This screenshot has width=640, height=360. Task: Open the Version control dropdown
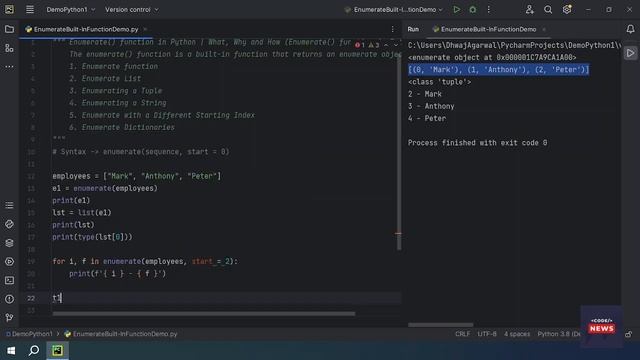[x=131, y=9]
